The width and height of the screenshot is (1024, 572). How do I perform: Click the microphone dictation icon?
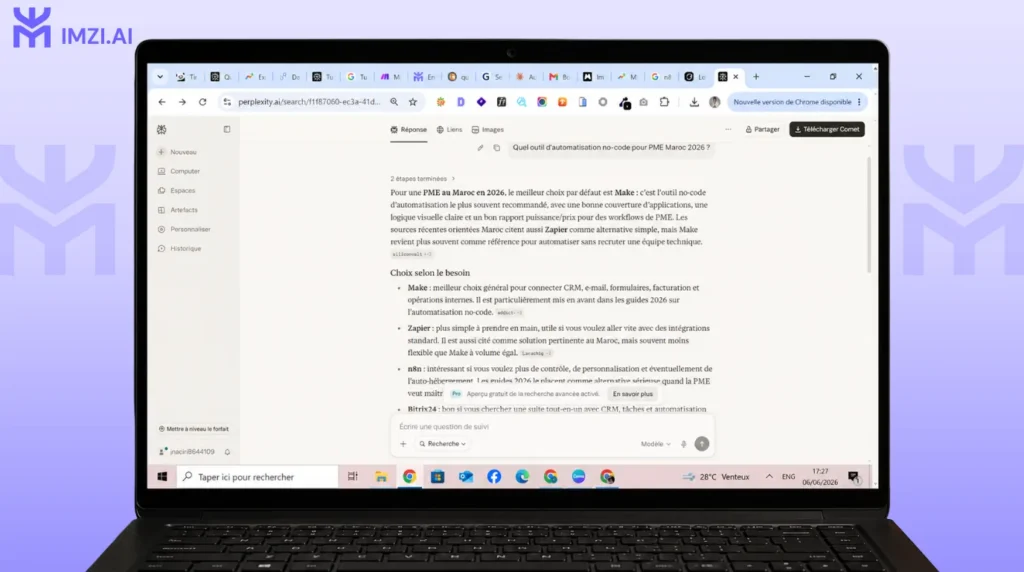[x=684, y=444]
